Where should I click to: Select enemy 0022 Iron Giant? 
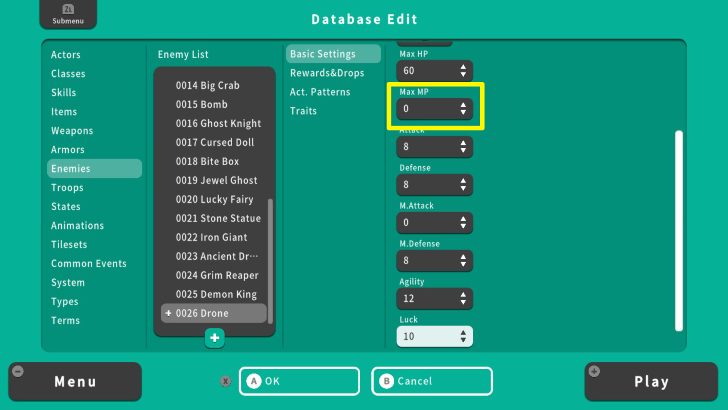(x=214, y=238)
